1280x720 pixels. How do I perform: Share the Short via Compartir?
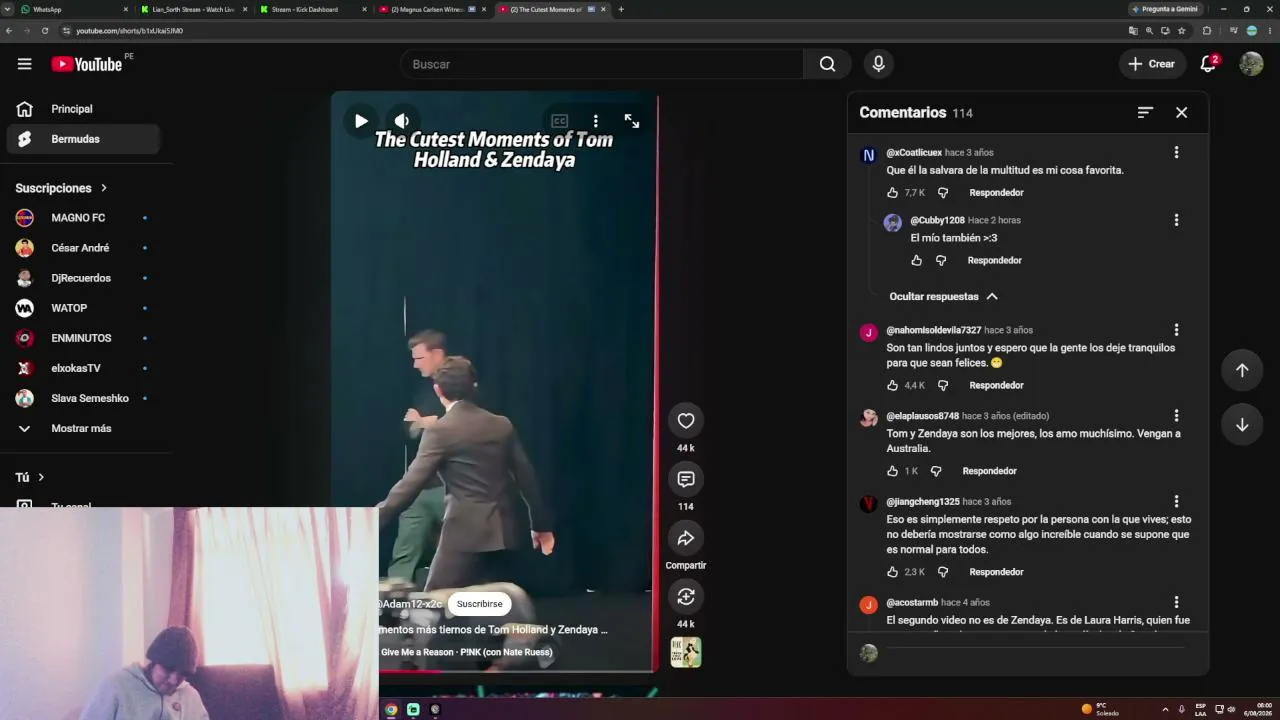click(686, 538)
